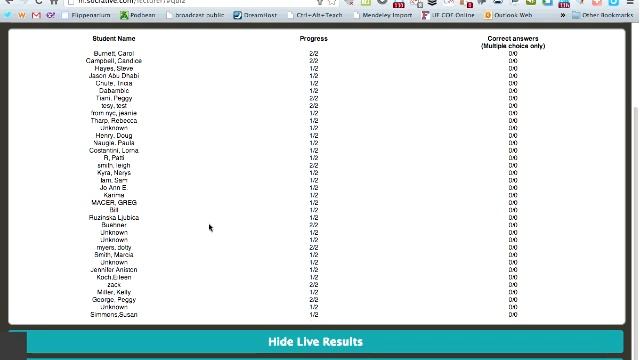Click the Correct answers column header
Viewport: 640px width, 360px height.
point(513,42)
